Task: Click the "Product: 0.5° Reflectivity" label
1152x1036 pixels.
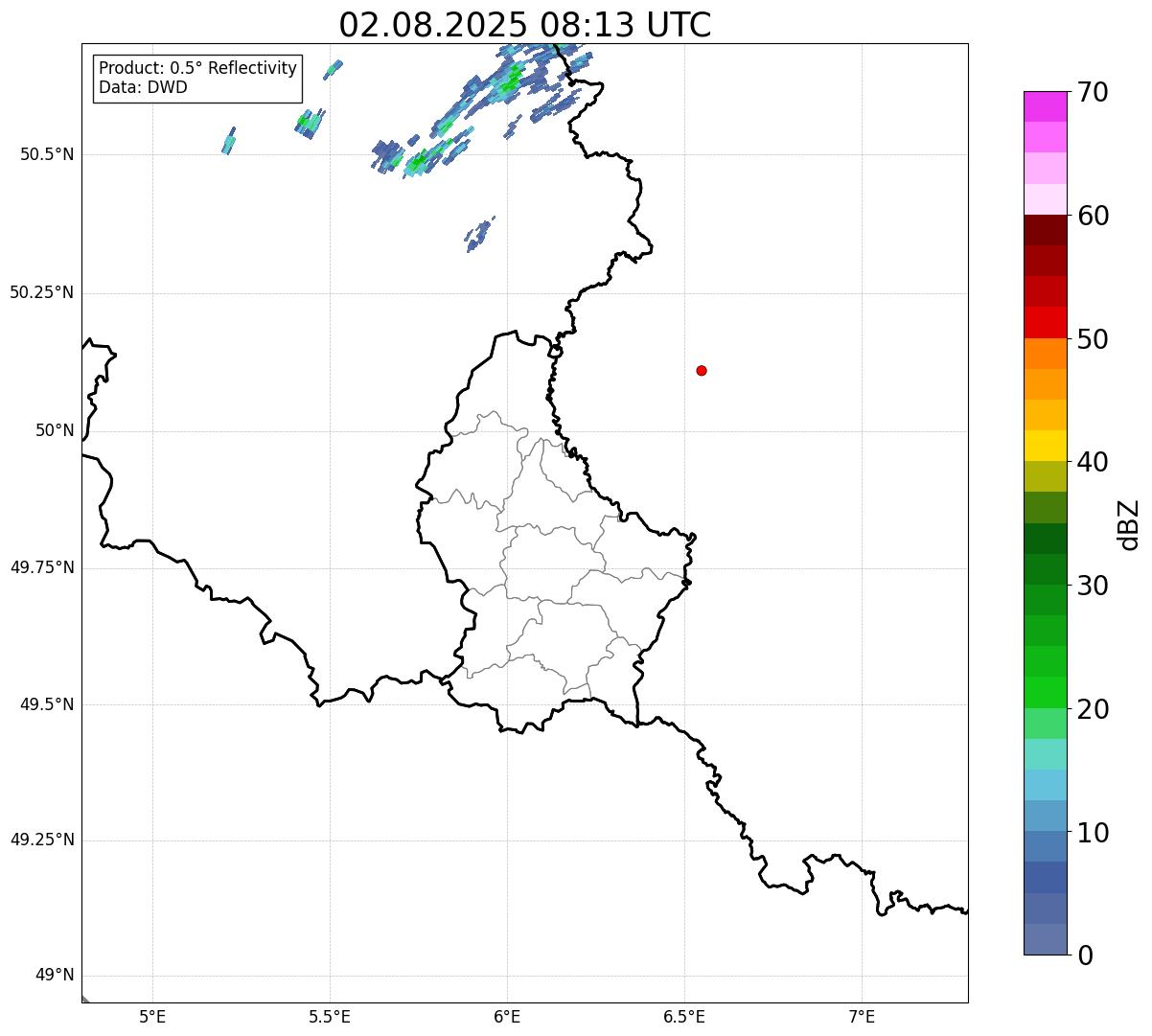Action: (x=198, y=69)
